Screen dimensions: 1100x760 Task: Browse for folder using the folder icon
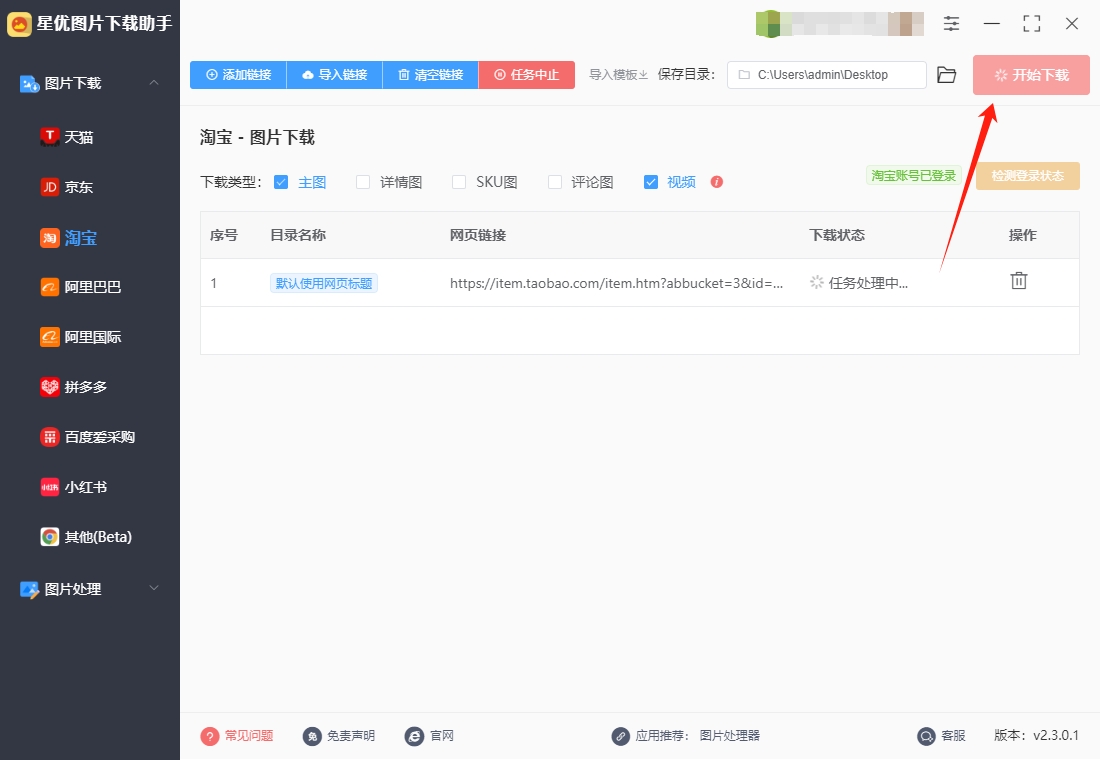tap(946, 74)
